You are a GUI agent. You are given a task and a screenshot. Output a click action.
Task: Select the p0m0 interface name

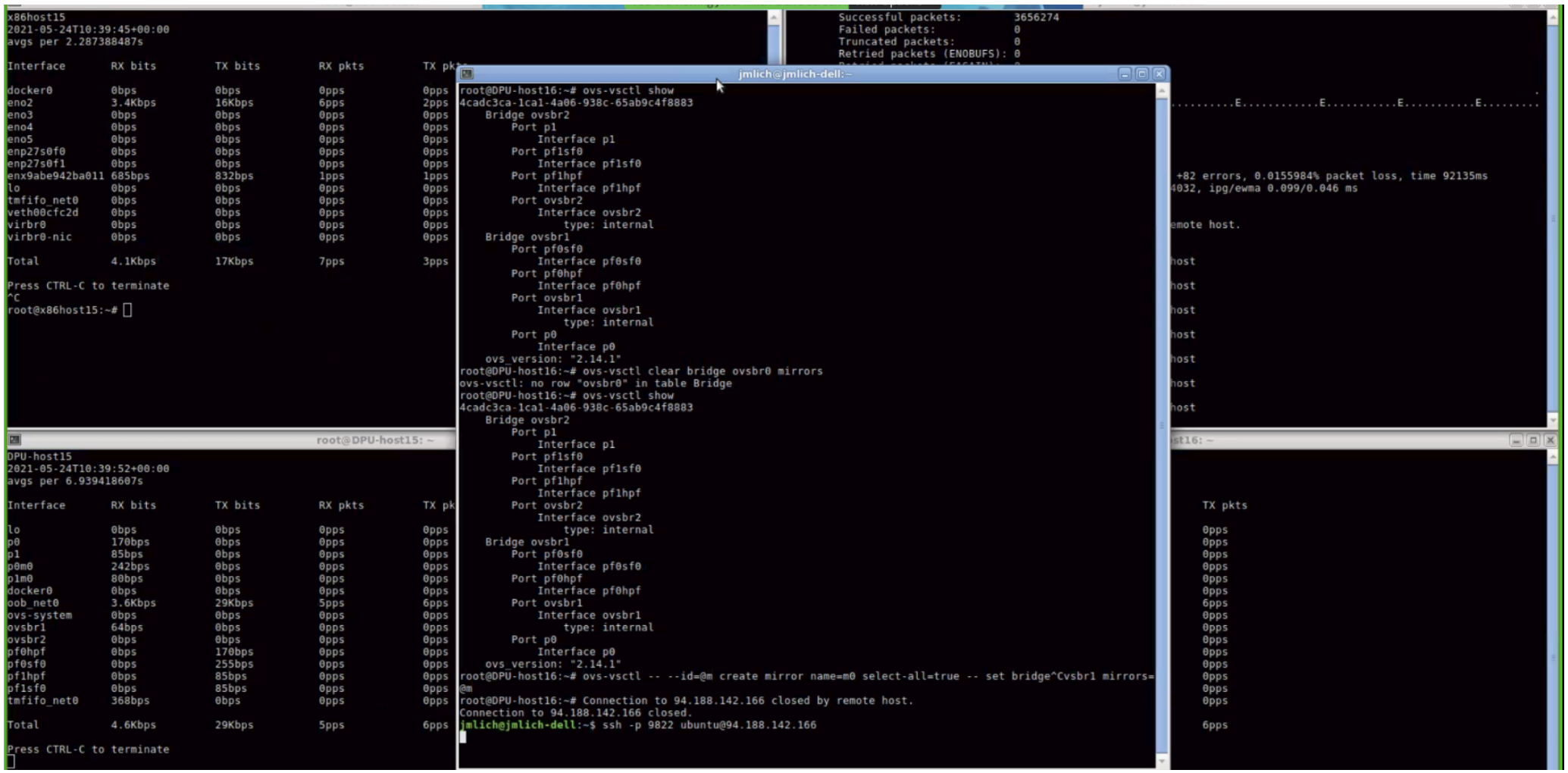point(20,567)
